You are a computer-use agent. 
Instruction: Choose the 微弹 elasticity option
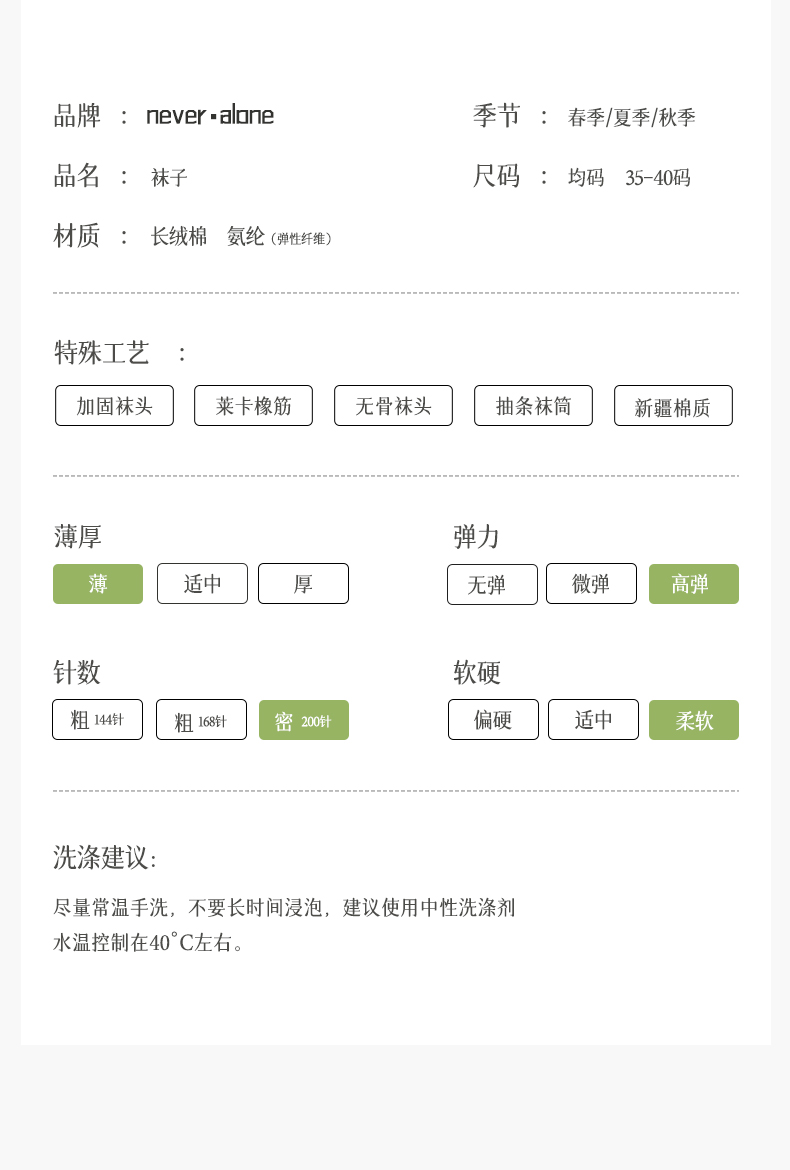591,584
